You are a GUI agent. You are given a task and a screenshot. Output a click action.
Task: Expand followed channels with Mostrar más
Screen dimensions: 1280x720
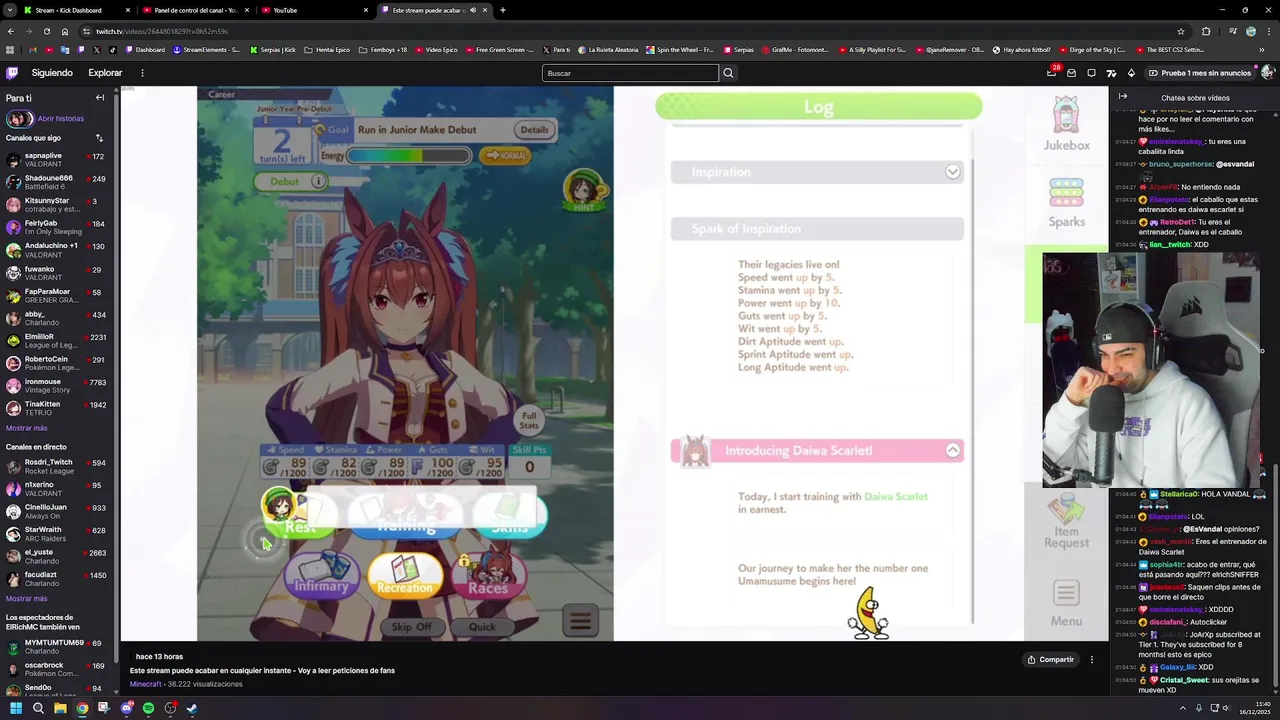click(26, 428)
